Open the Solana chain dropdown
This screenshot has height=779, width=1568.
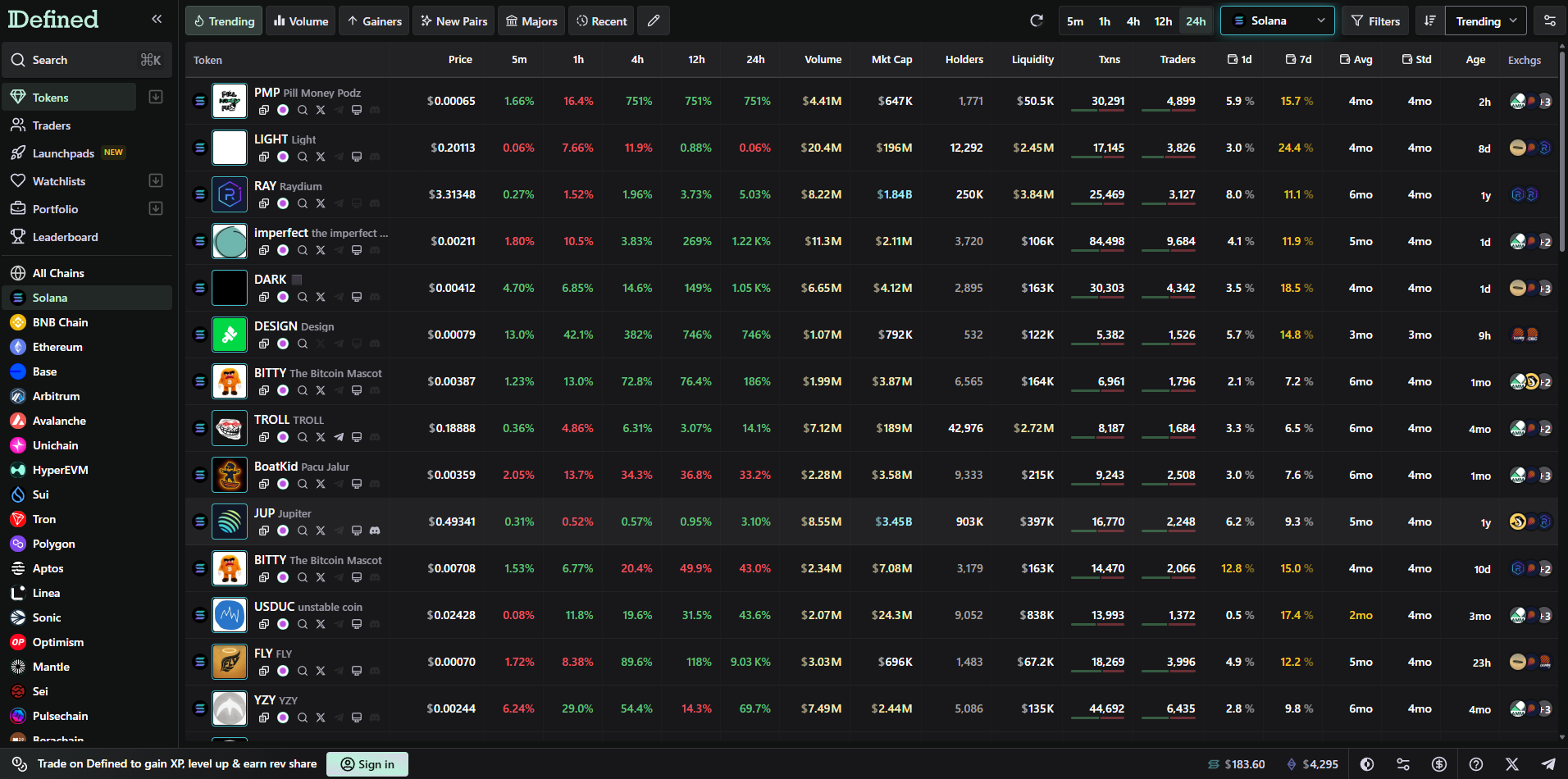tap(1277, 20)
